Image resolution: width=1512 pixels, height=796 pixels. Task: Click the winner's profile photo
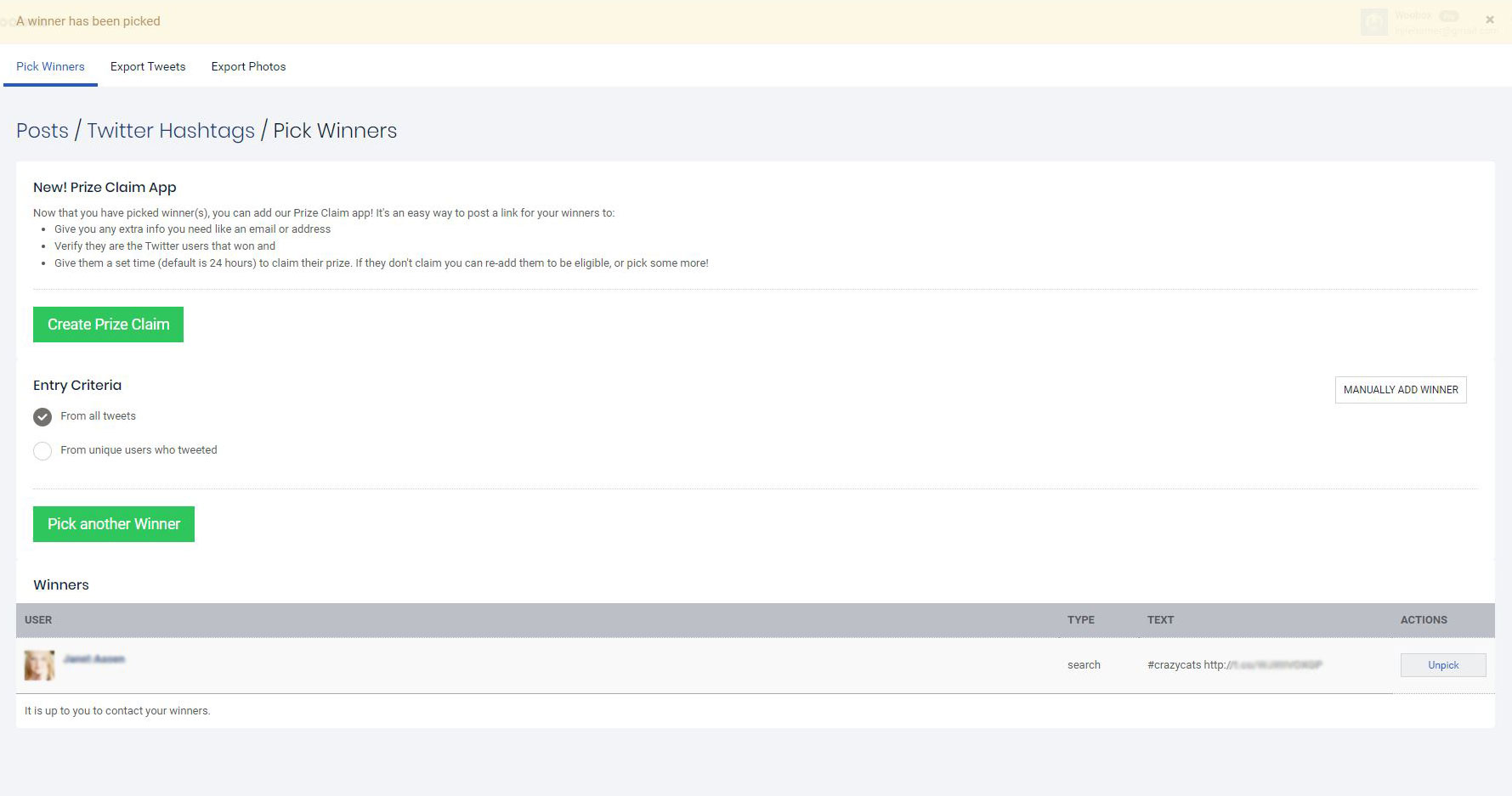coord(39,665)
